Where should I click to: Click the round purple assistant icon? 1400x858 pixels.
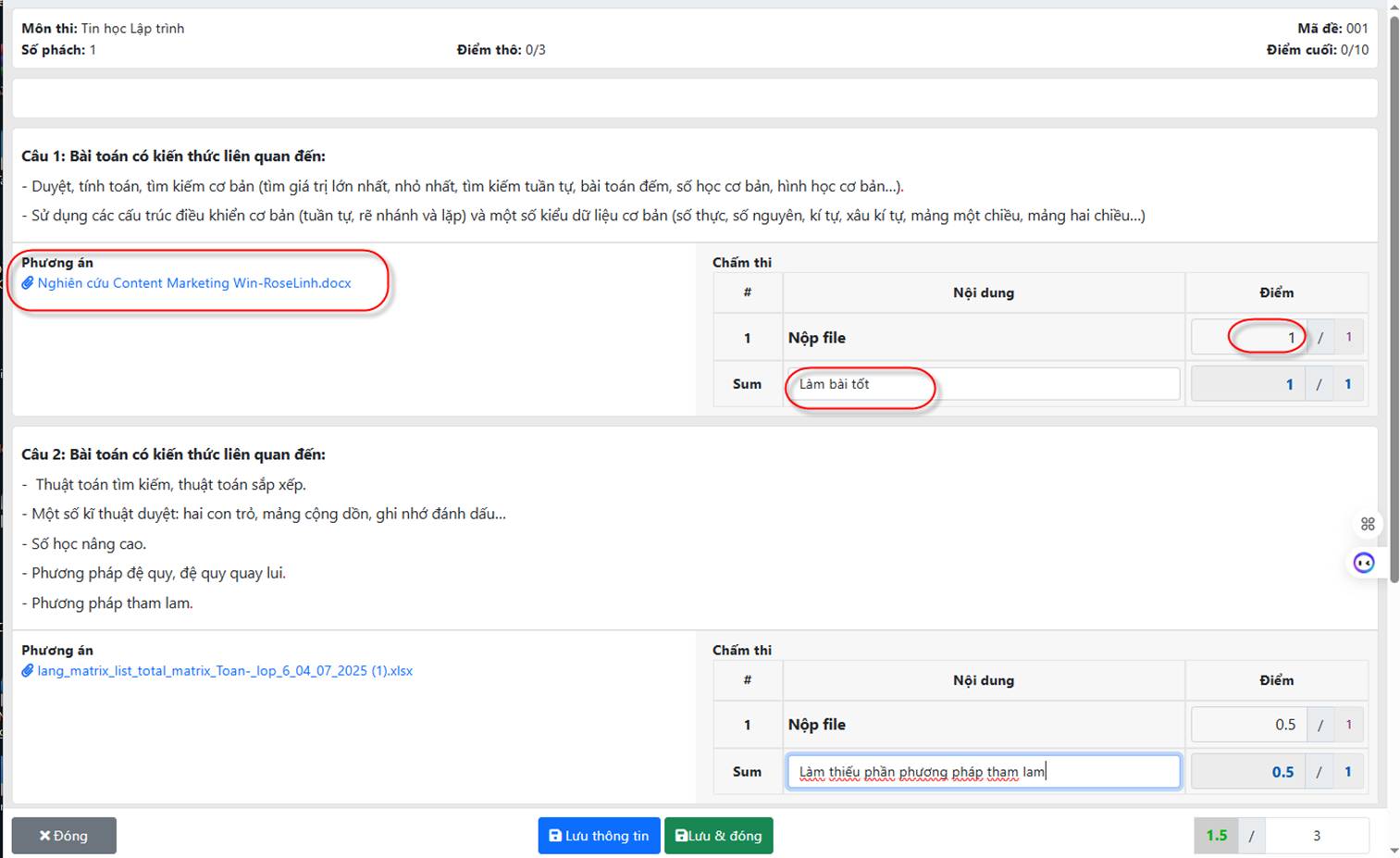tap(1364, 563)
